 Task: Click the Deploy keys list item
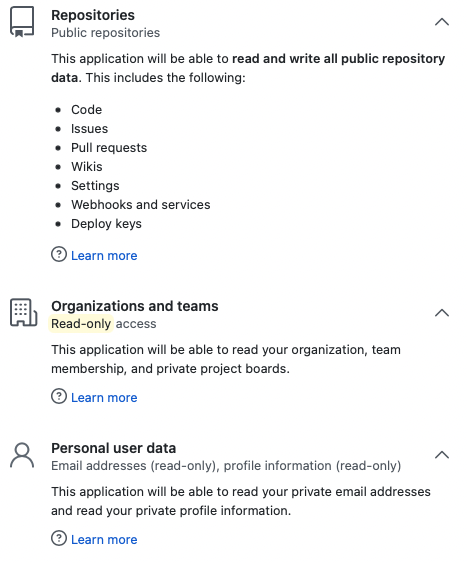point(106,224)
